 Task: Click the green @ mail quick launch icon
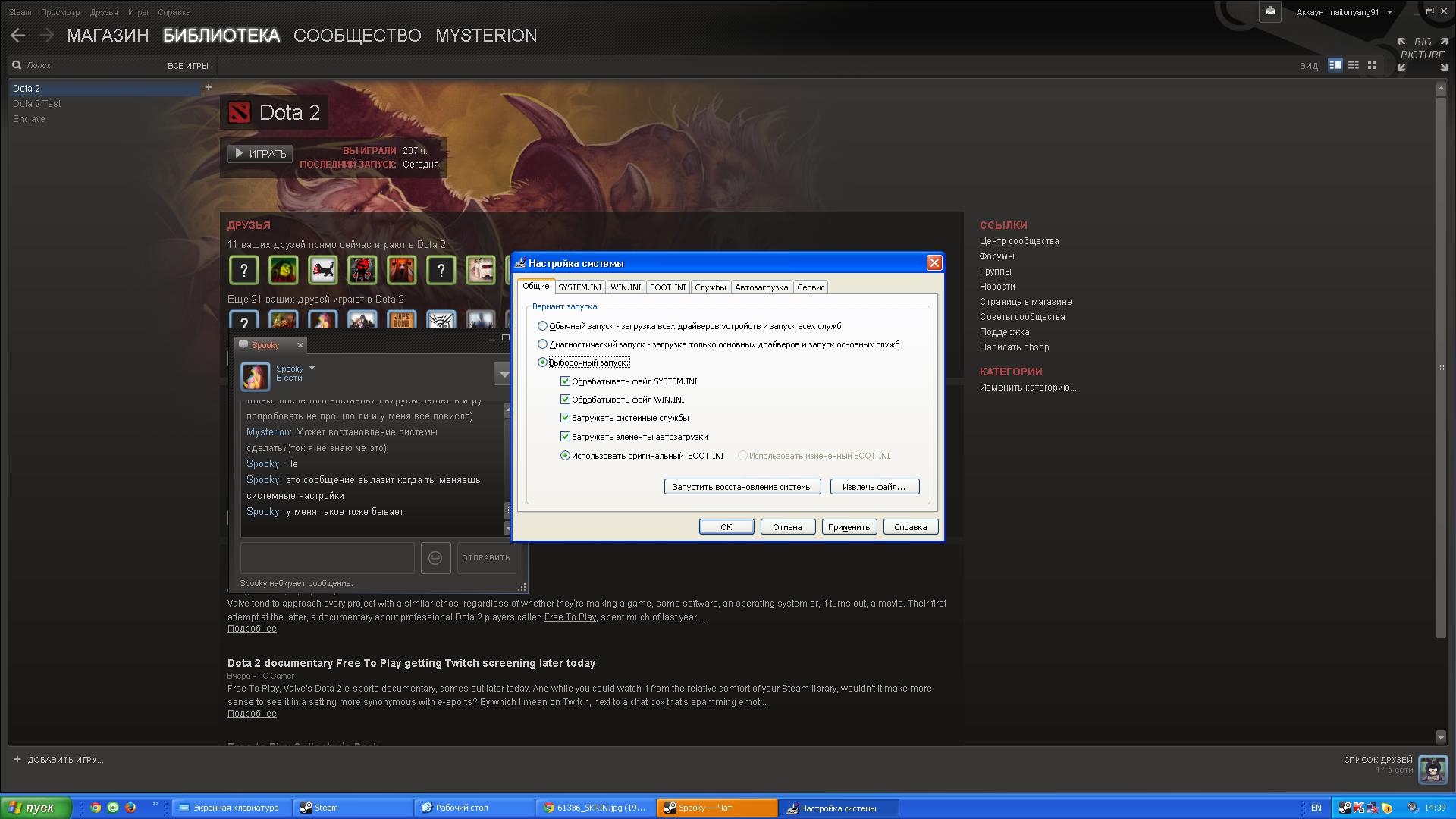[x=113, y=808]
